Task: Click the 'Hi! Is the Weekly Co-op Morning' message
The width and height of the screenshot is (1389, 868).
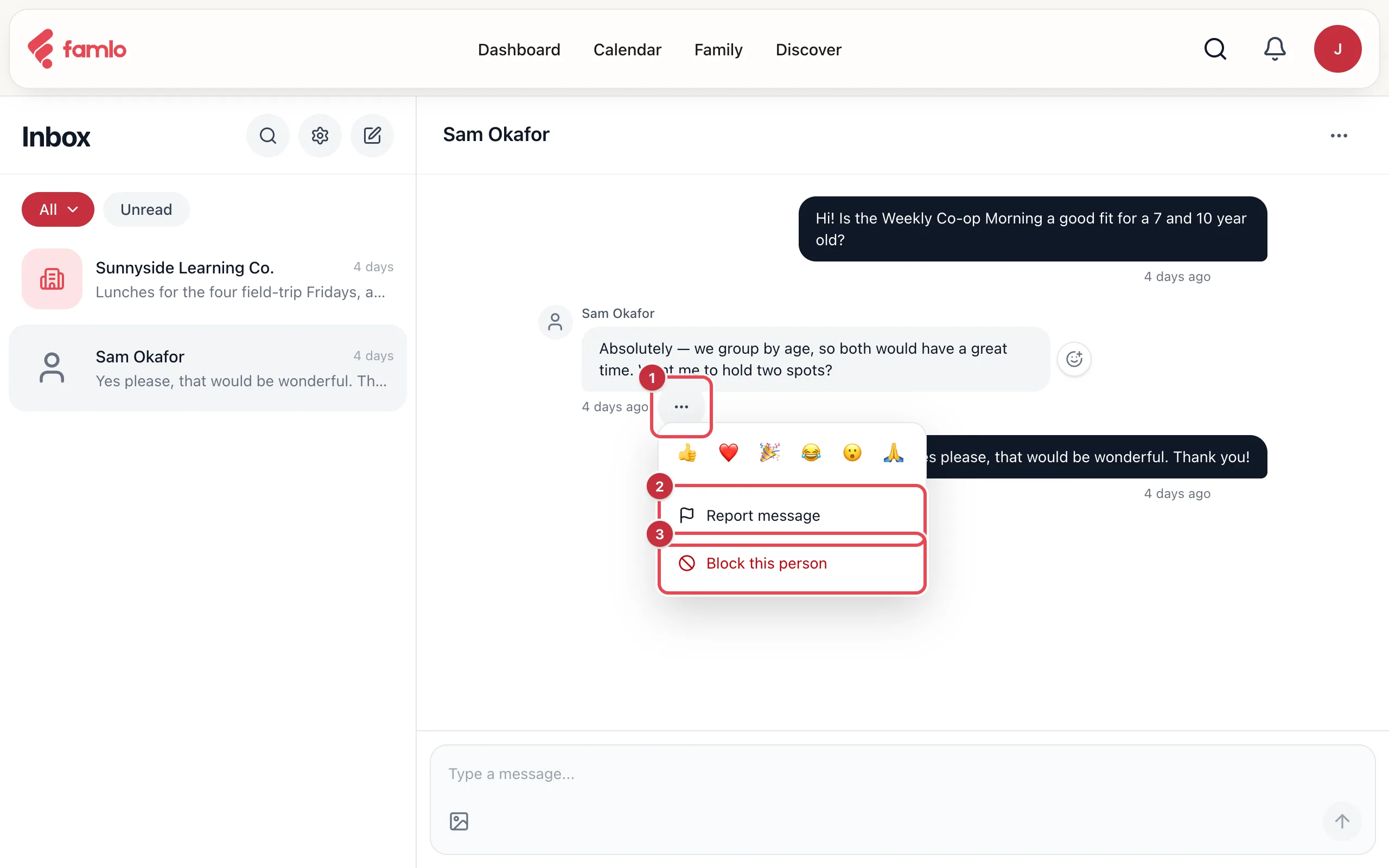Action: [1033, 229]
